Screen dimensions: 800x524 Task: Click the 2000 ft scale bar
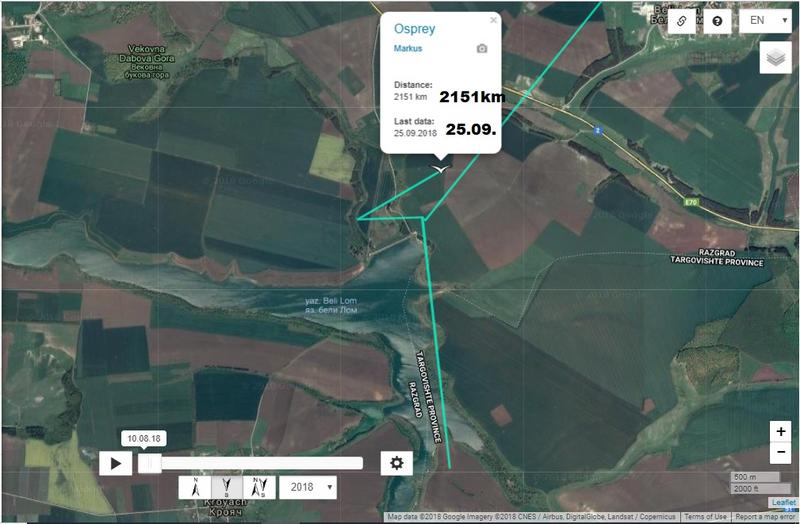click(x=761, y=489)
